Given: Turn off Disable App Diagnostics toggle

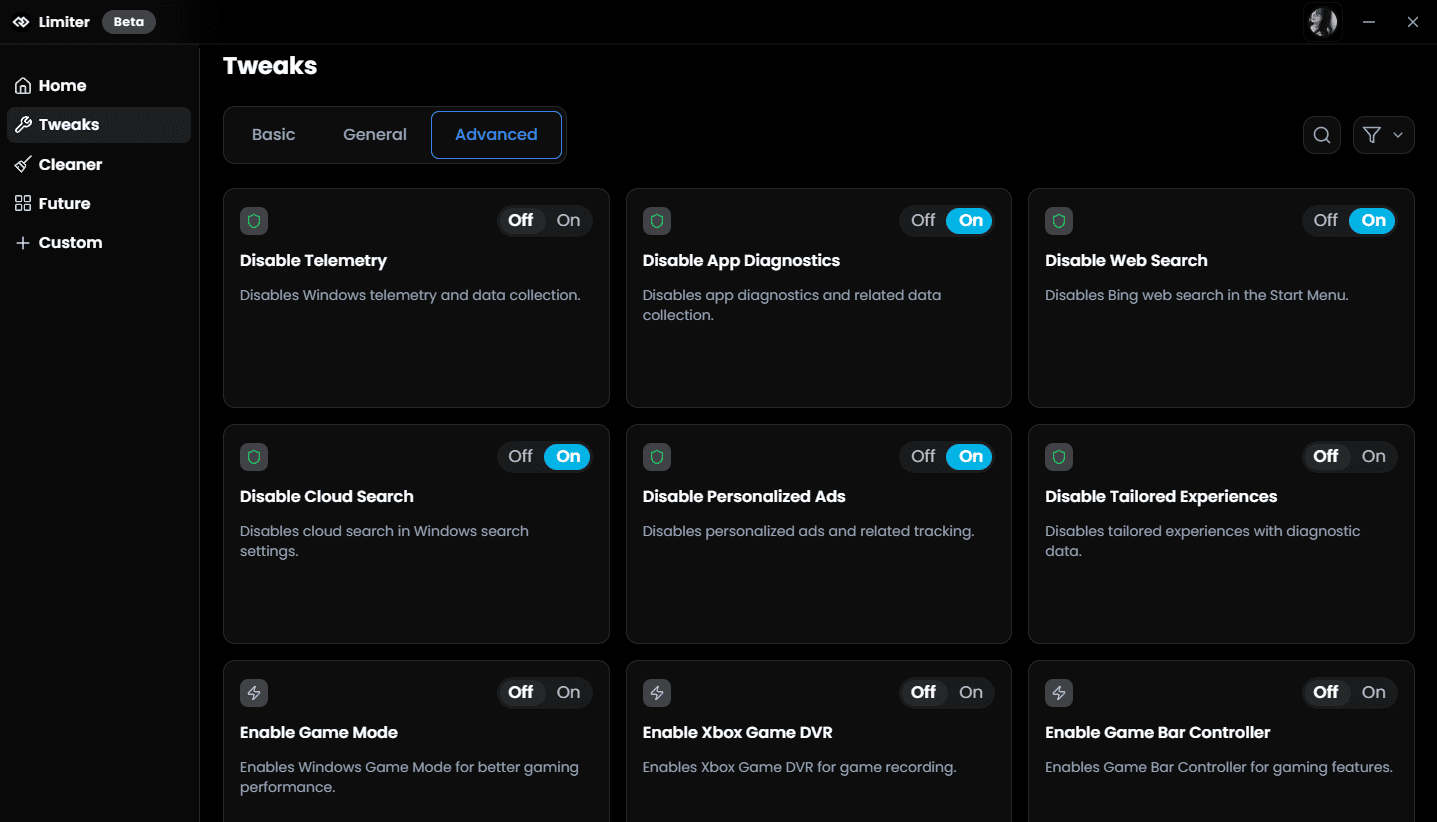Looking at the screenshot, I should click(923, 221).
